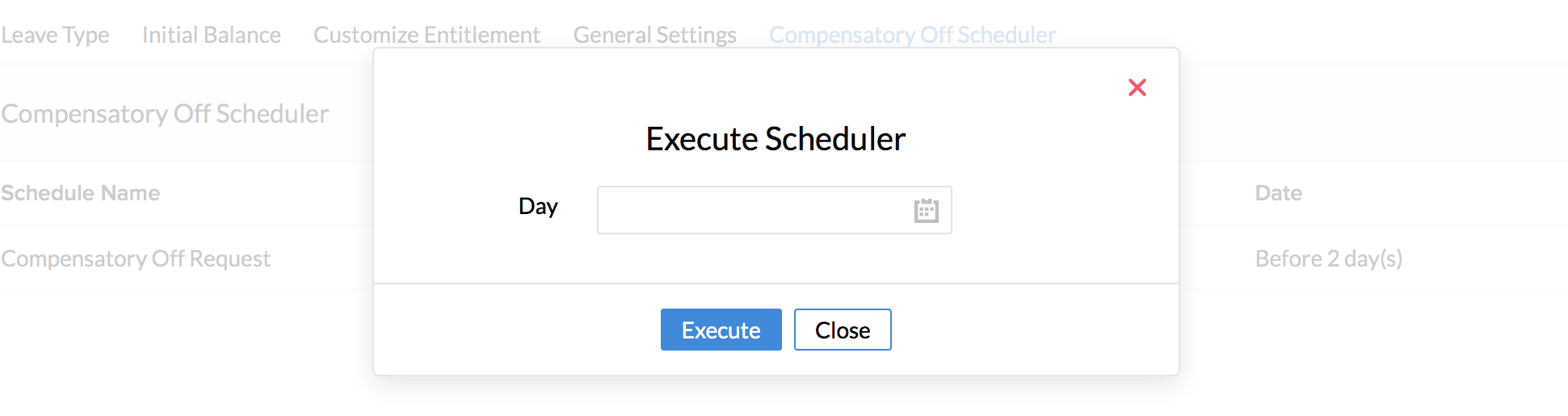Go to the Customize Entitlement tab
Screen dimensions: 1568x416
pos(427,35)
